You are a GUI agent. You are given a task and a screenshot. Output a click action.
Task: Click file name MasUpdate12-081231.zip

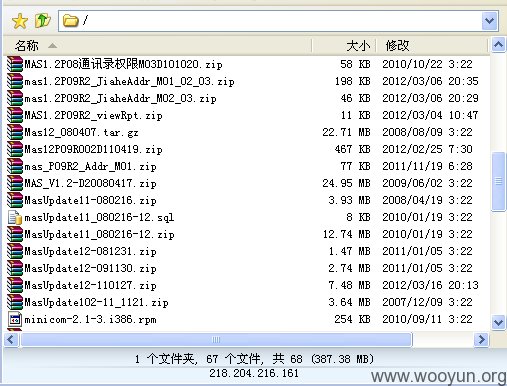tap(90, 251)
